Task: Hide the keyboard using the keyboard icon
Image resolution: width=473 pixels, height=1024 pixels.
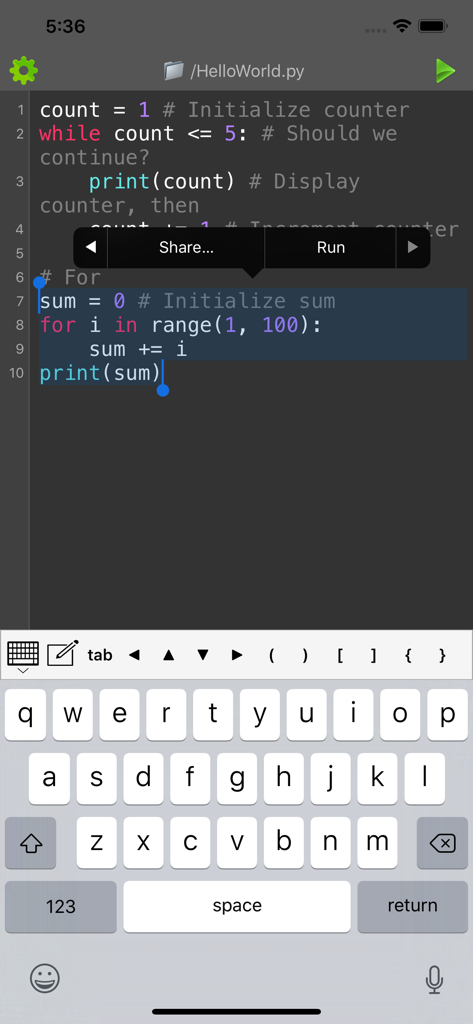Action: (x=23, y=656)
